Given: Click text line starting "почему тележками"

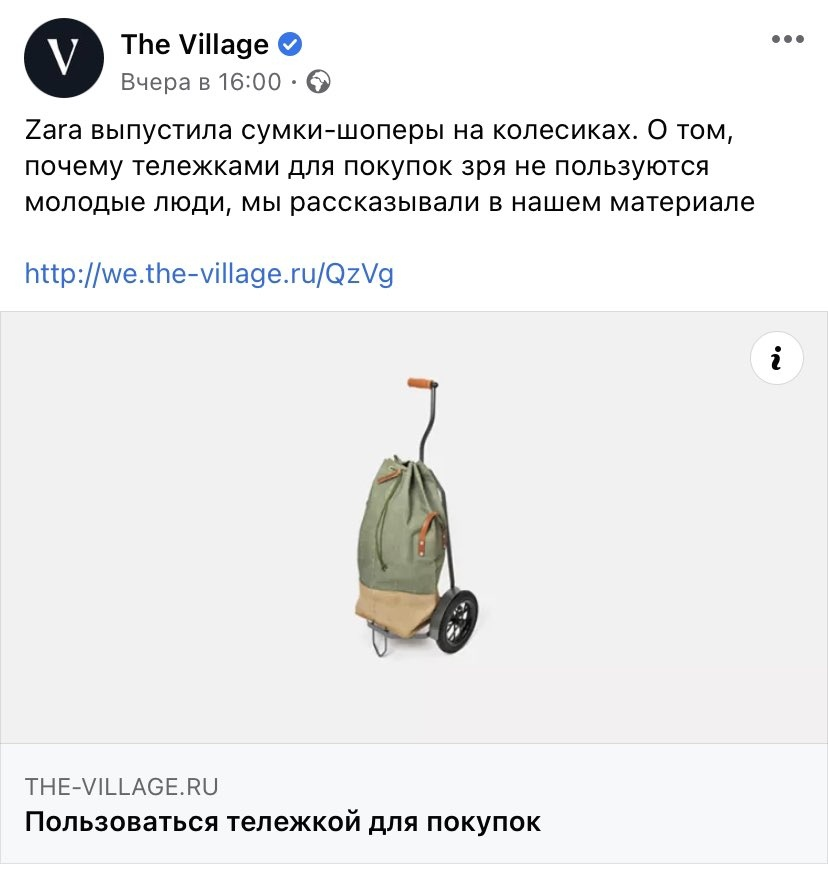Looking at the screenshot, I should point(367,167).
